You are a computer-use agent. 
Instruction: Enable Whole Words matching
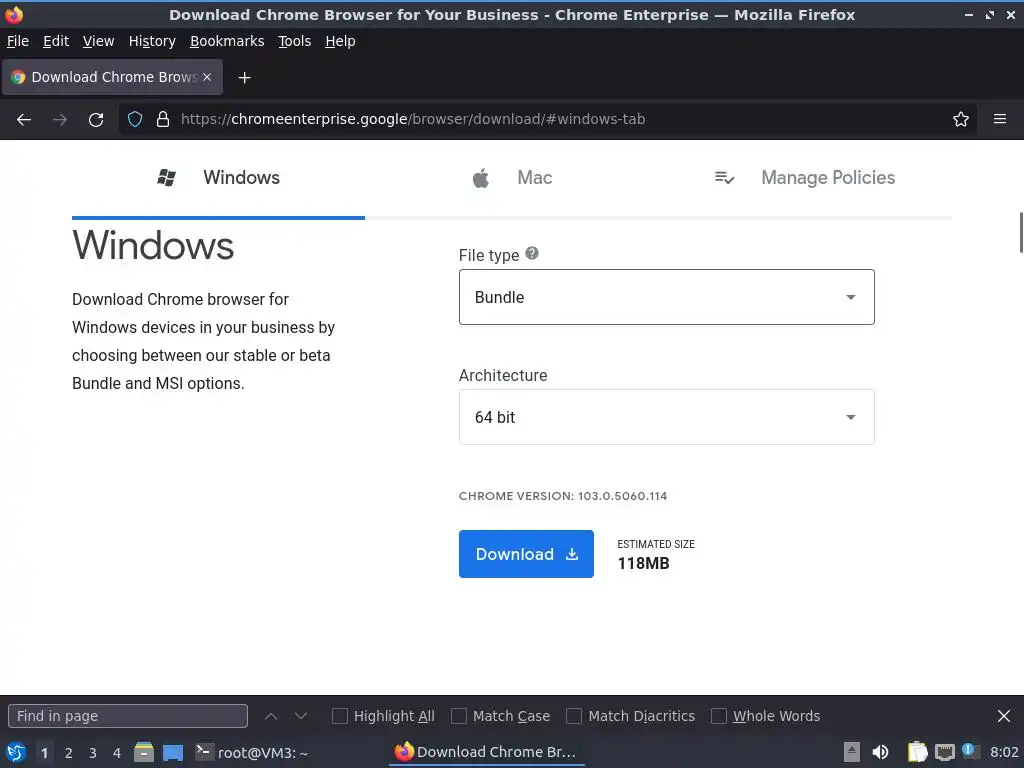(718, 716)
